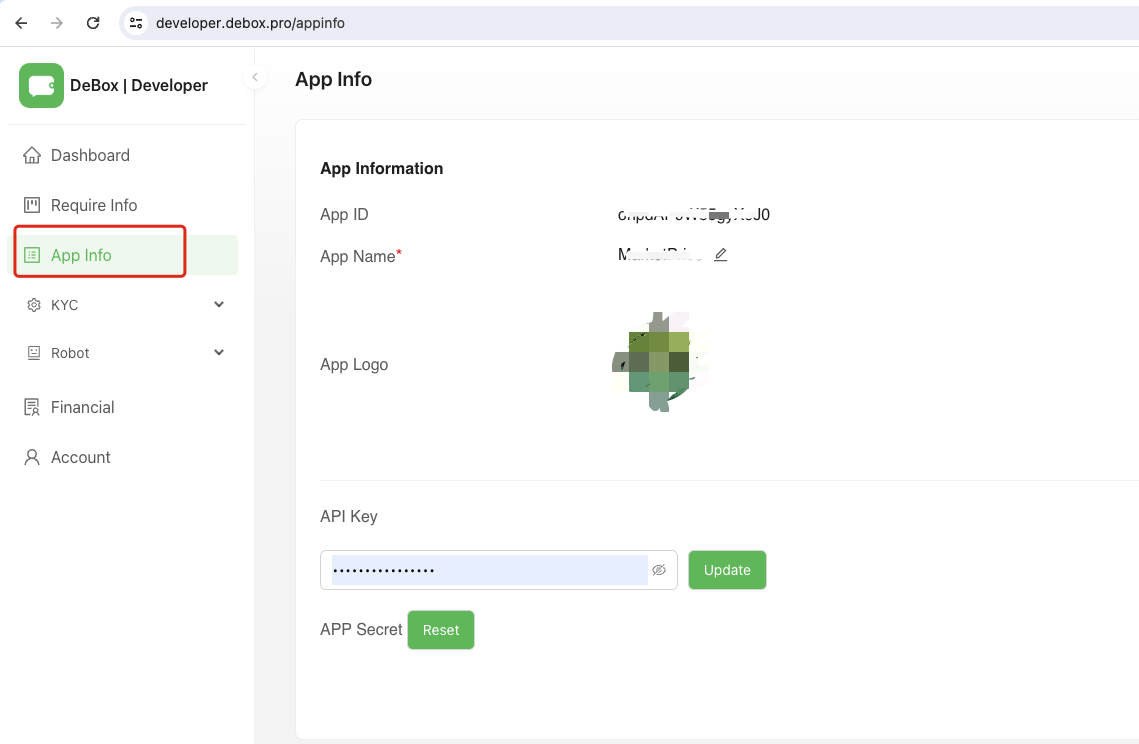Open the Require Info menu item

click(x=123, y=206)
